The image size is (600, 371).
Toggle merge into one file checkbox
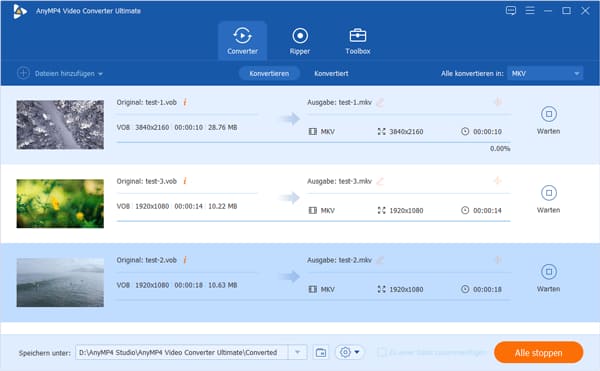point(381,352)
